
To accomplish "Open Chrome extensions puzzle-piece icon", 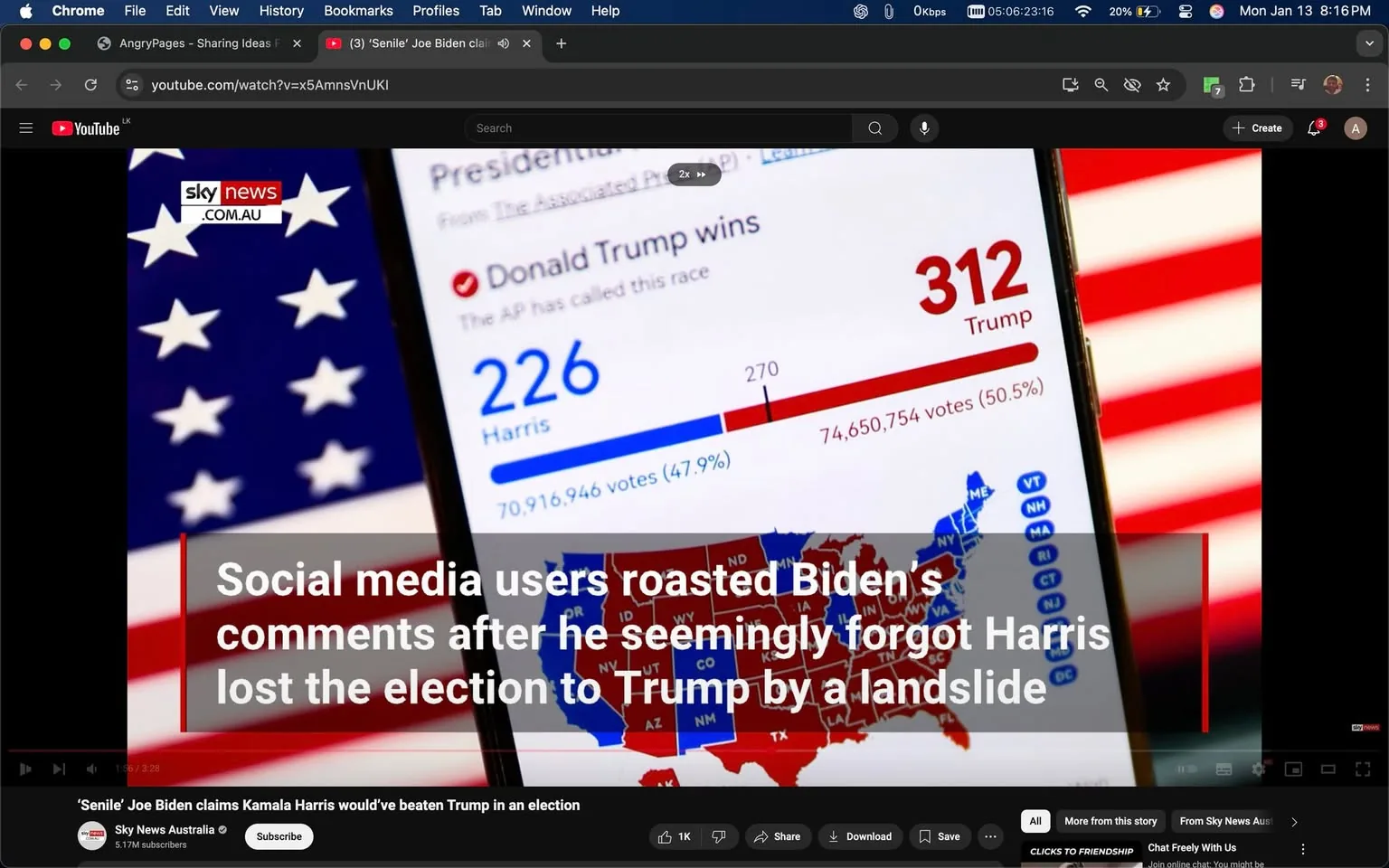I will click(1245, 84).
